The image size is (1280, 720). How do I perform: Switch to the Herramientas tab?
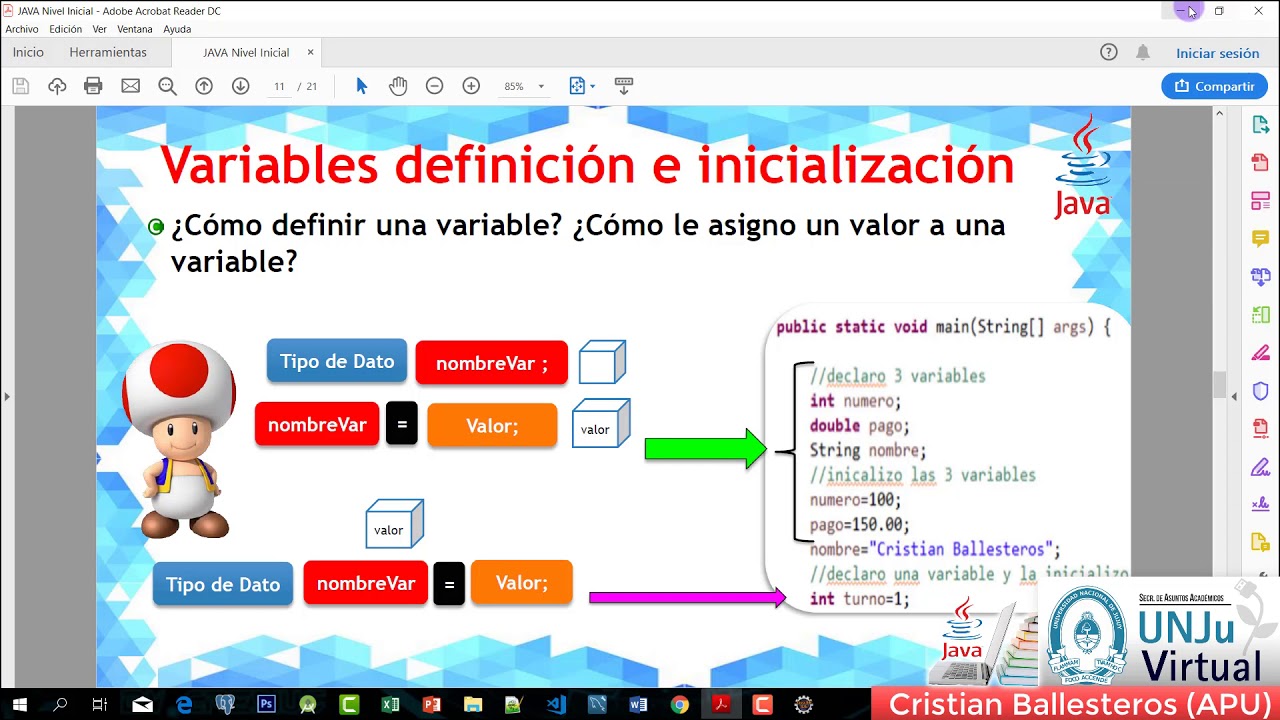108,52
